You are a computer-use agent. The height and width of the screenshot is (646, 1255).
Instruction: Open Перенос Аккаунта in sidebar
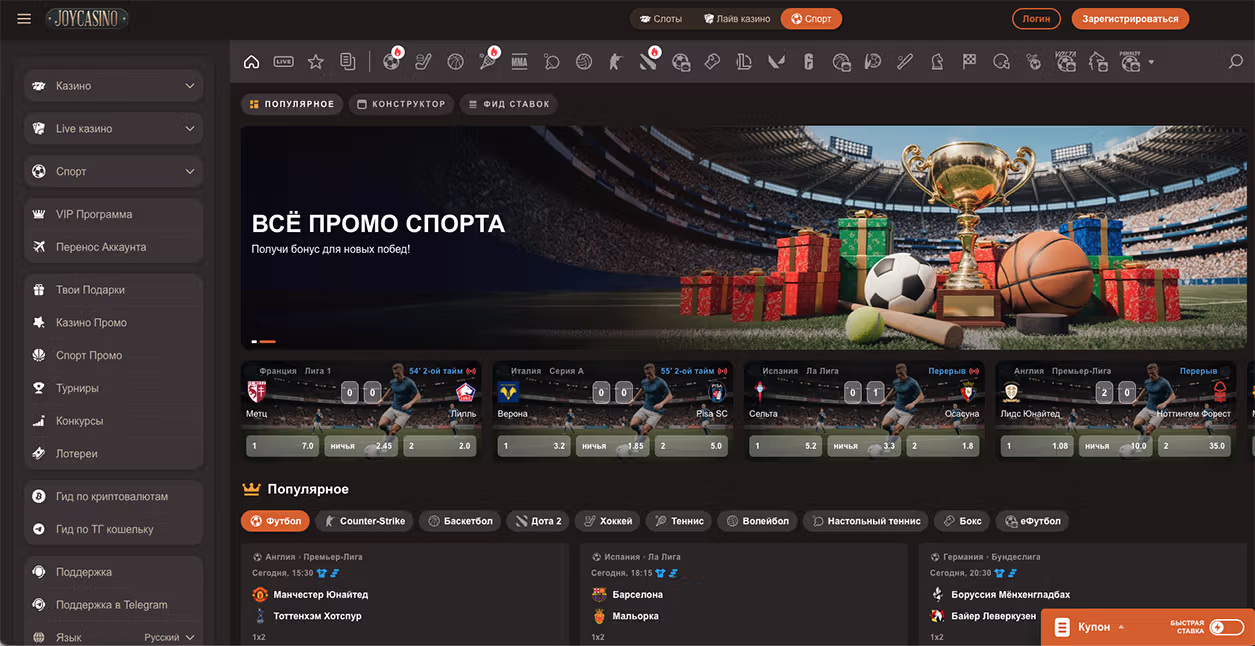[113, 247]
